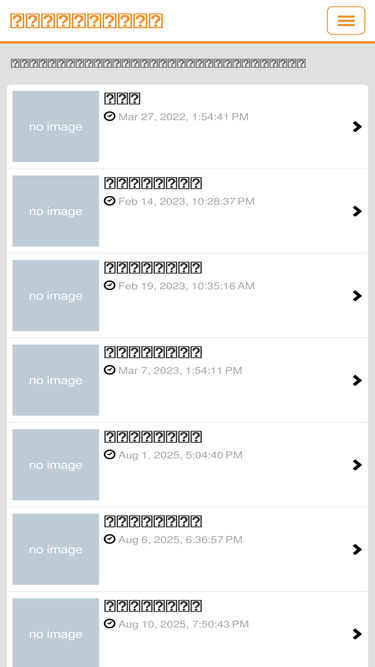Open the Feb 14, 2023 entry arrow

(x=357, y=211)
